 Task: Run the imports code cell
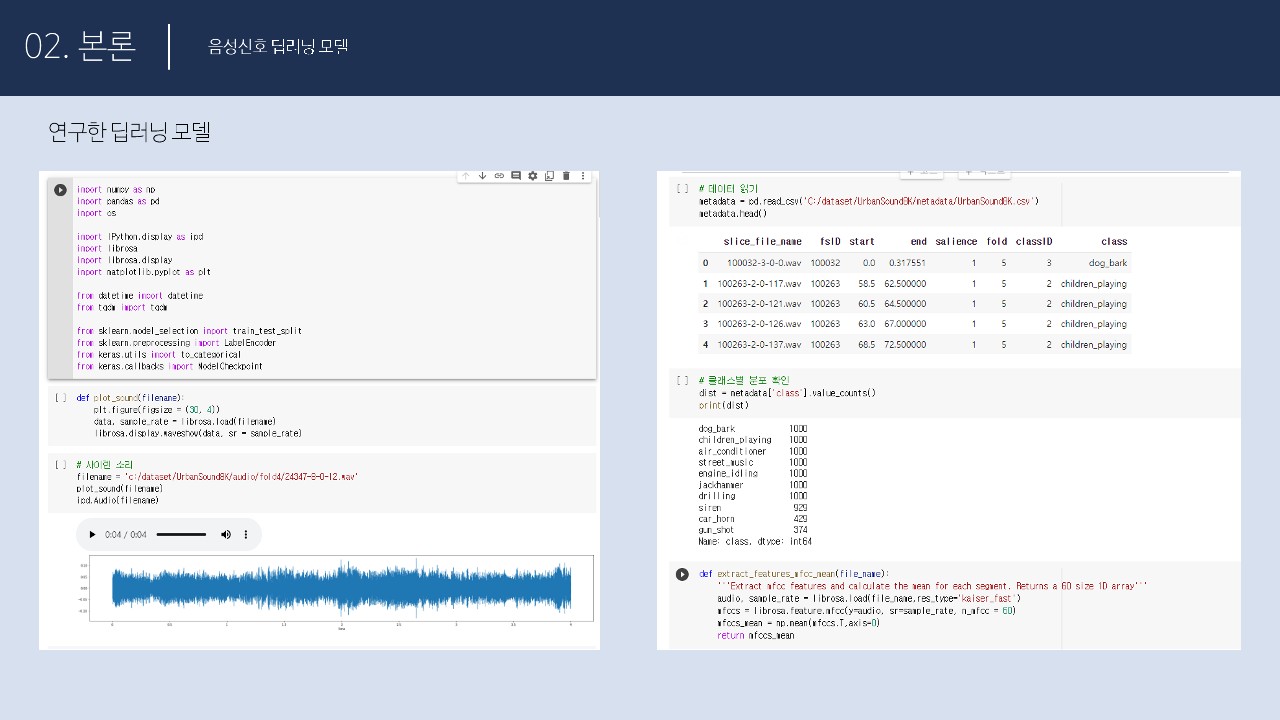coord(60,190)
